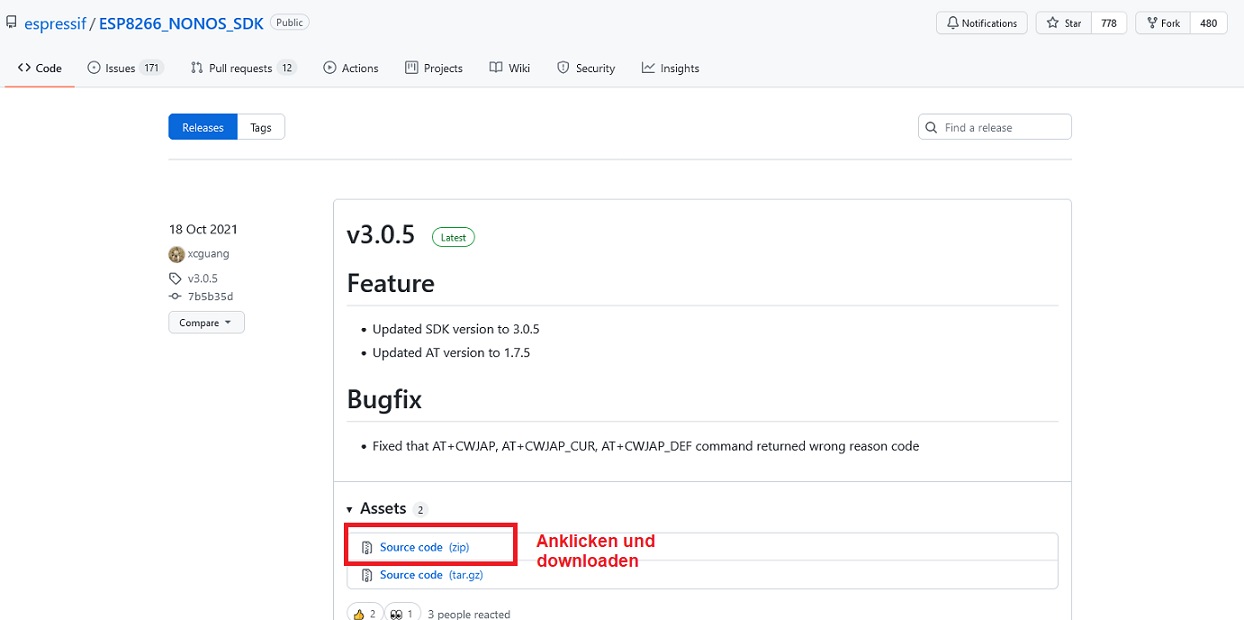
Task: Click the espressif owner link
Action: point(55,23)
